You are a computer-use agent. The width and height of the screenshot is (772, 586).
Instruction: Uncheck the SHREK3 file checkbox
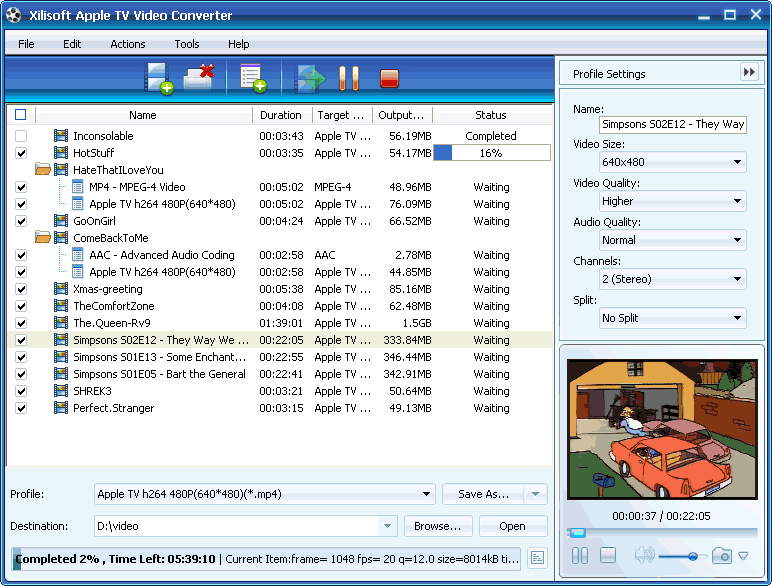coord(21,391)
